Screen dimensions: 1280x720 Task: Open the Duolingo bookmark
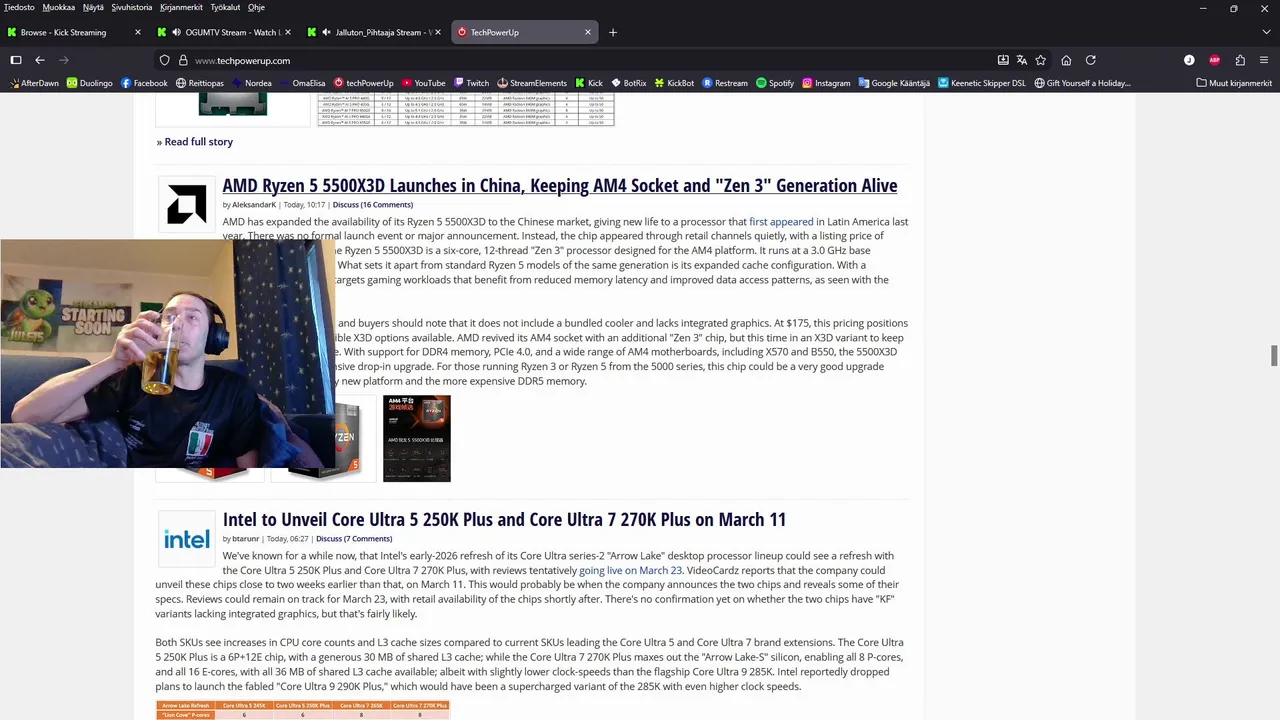point(90,83)
